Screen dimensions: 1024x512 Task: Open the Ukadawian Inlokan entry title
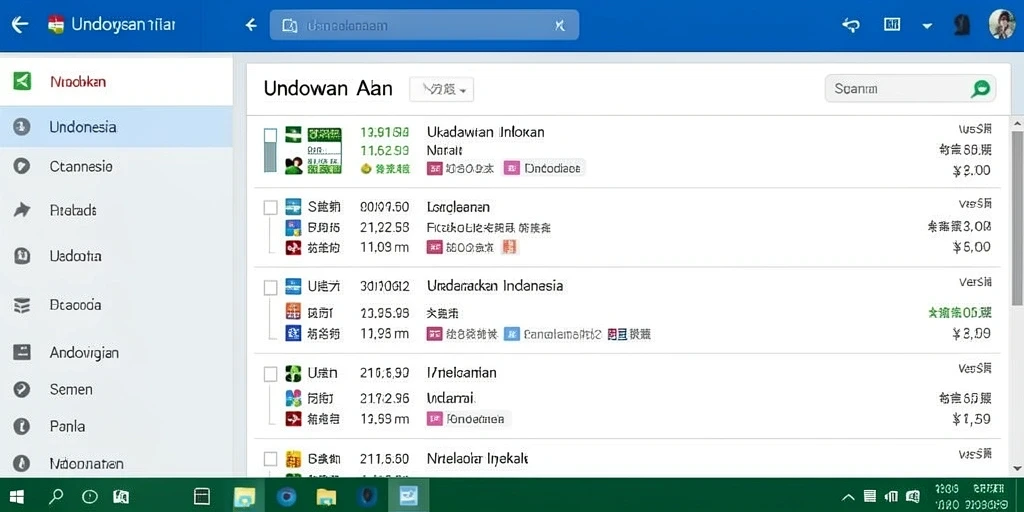485,132
